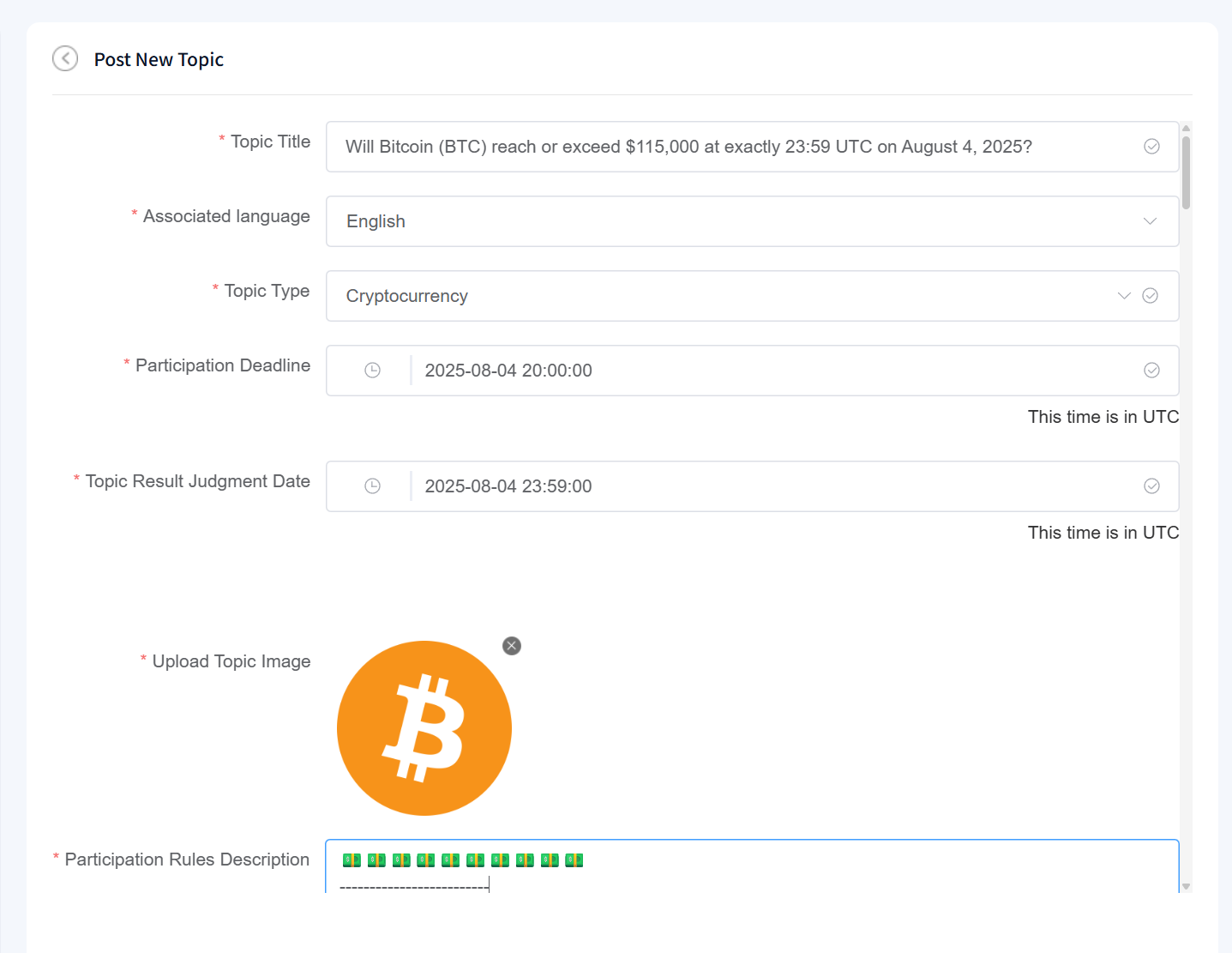This screenshot has height=953, width=1232.
Task: Click the Participation Deadline label
Action: click(x=223, y=365)
